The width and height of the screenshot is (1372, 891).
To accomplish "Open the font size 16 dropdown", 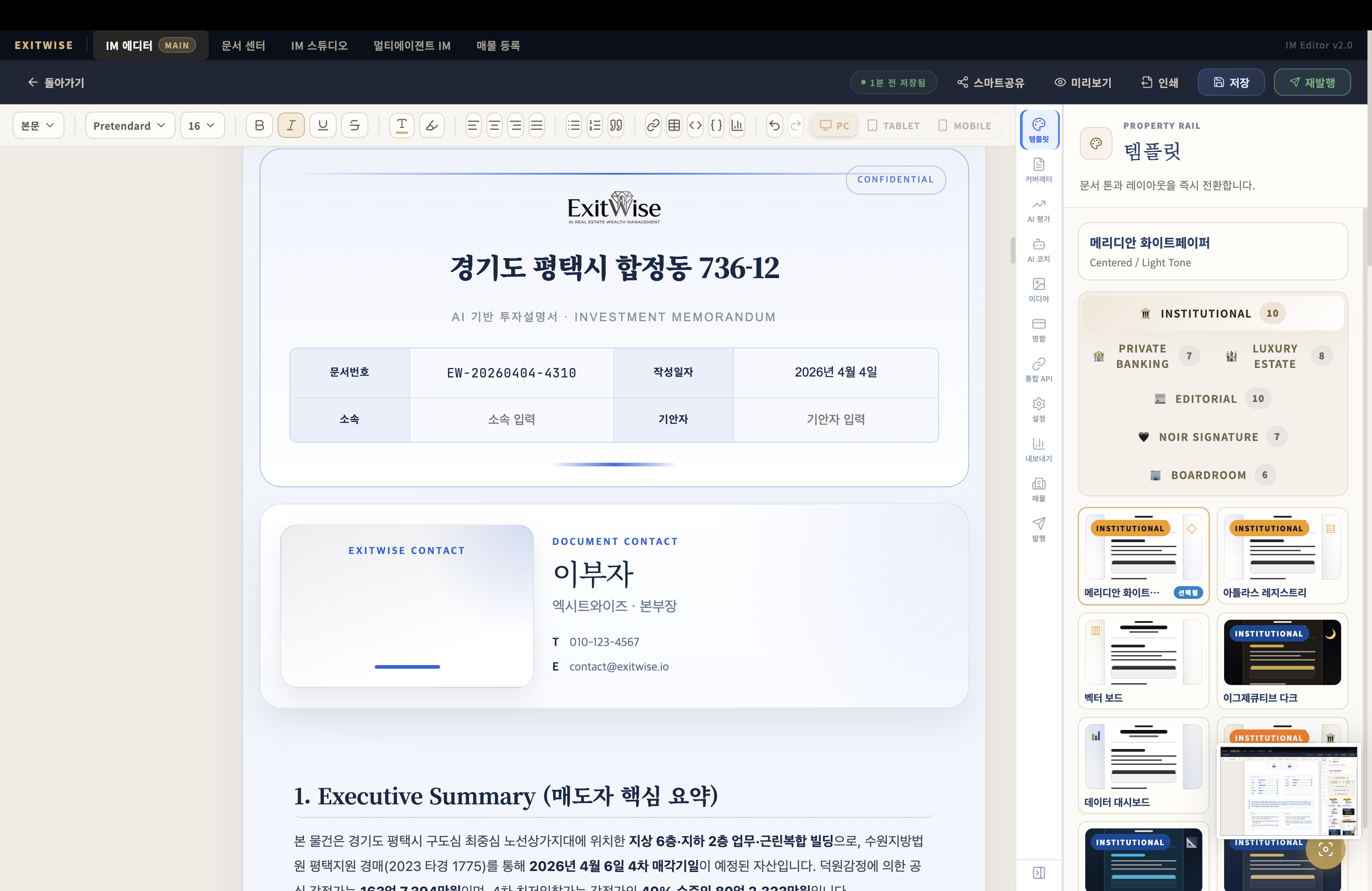I will 202,126.
